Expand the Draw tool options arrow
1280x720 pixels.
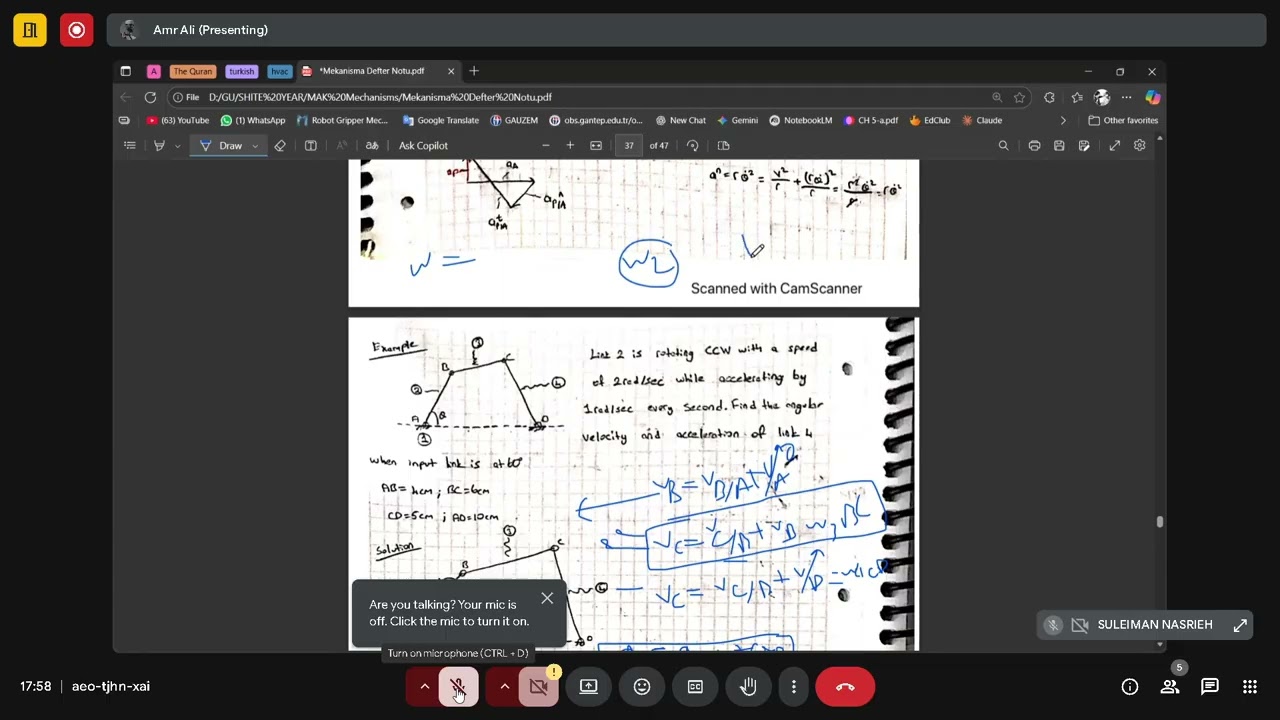tap(255, 146)
